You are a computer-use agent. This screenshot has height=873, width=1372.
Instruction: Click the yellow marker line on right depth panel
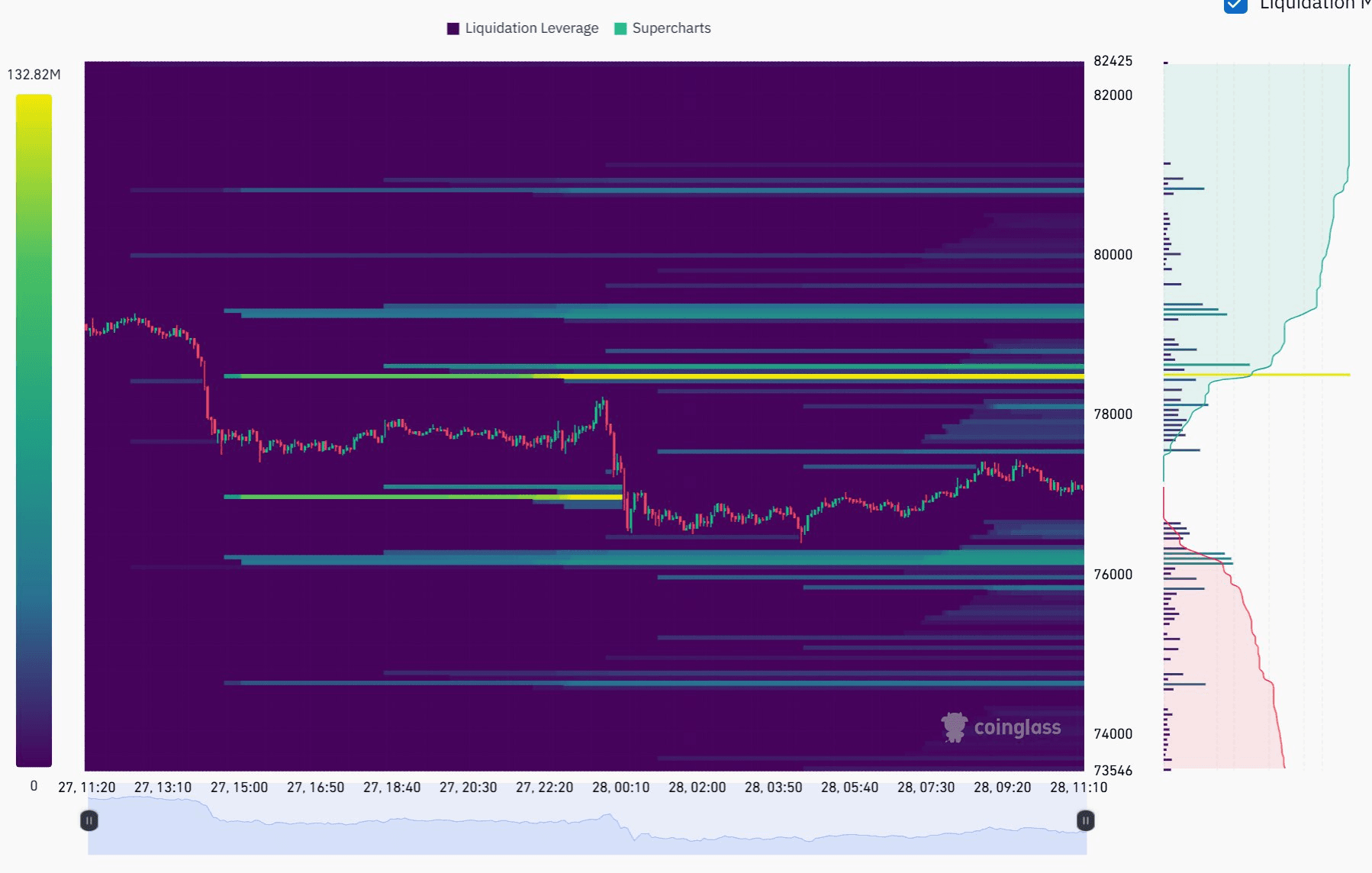pos(1259,375)
